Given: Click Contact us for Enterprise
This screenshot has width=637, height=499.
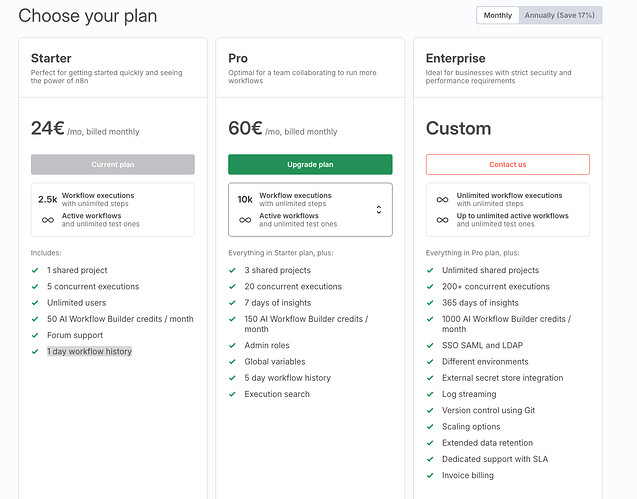Looking at the screenshot, I should [x=507, y=164].
